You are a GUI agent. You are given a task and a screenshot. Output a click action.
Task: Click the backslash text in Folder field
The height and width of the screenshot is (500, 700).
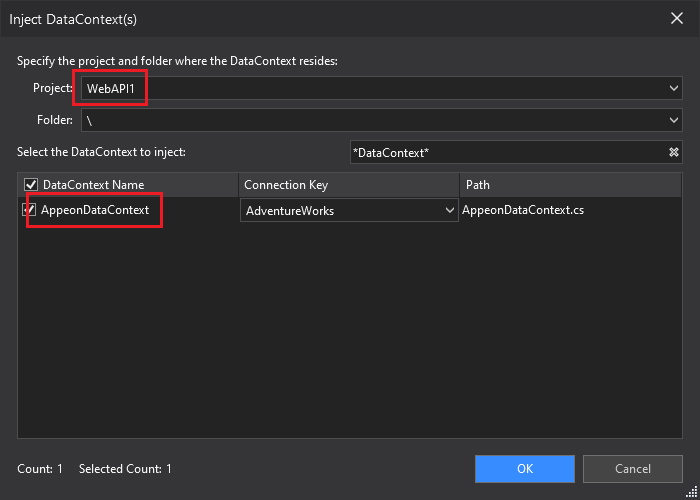click(89, 120)
